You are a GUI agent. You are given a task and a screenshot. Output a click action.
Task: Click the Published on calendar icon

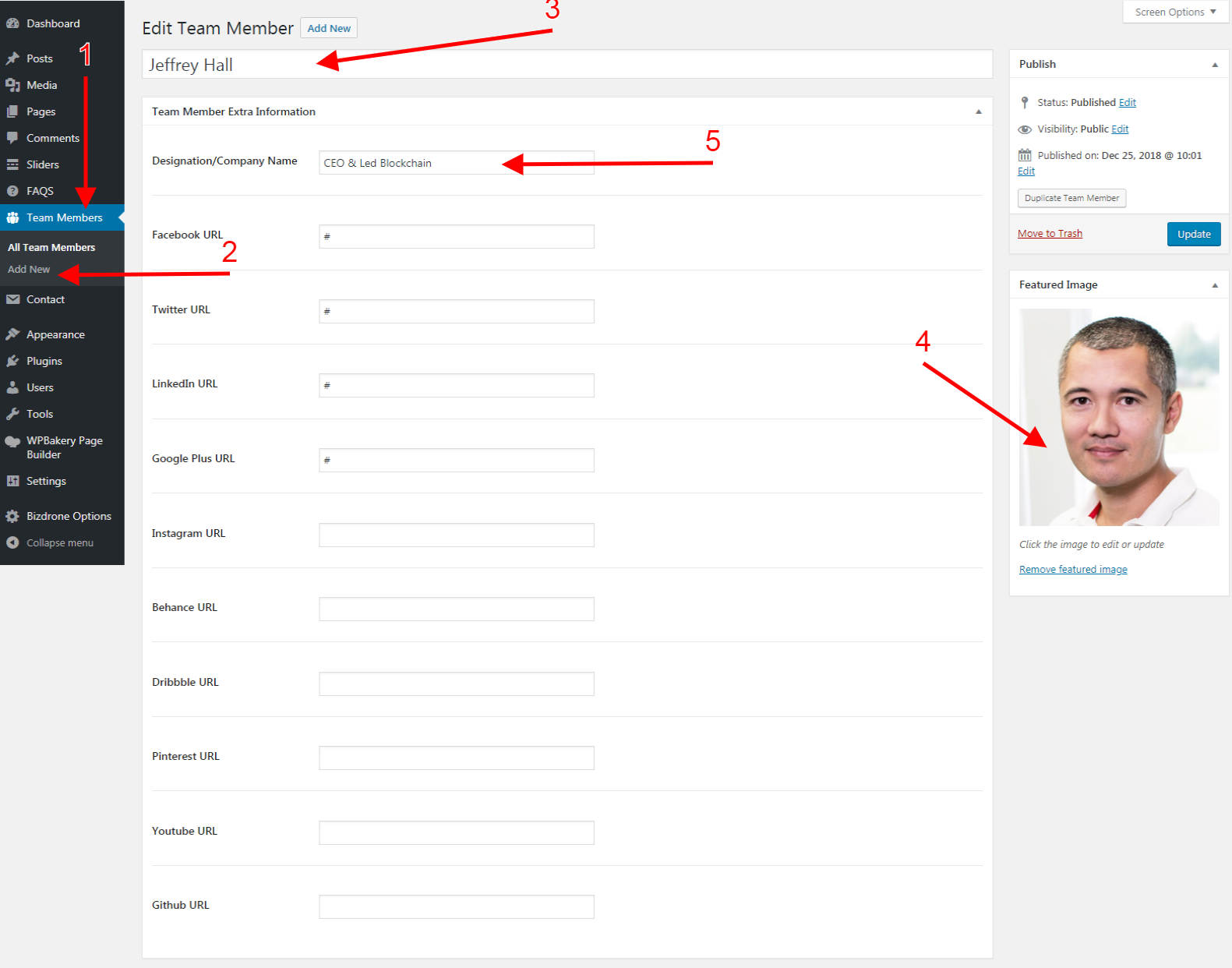1025,155
